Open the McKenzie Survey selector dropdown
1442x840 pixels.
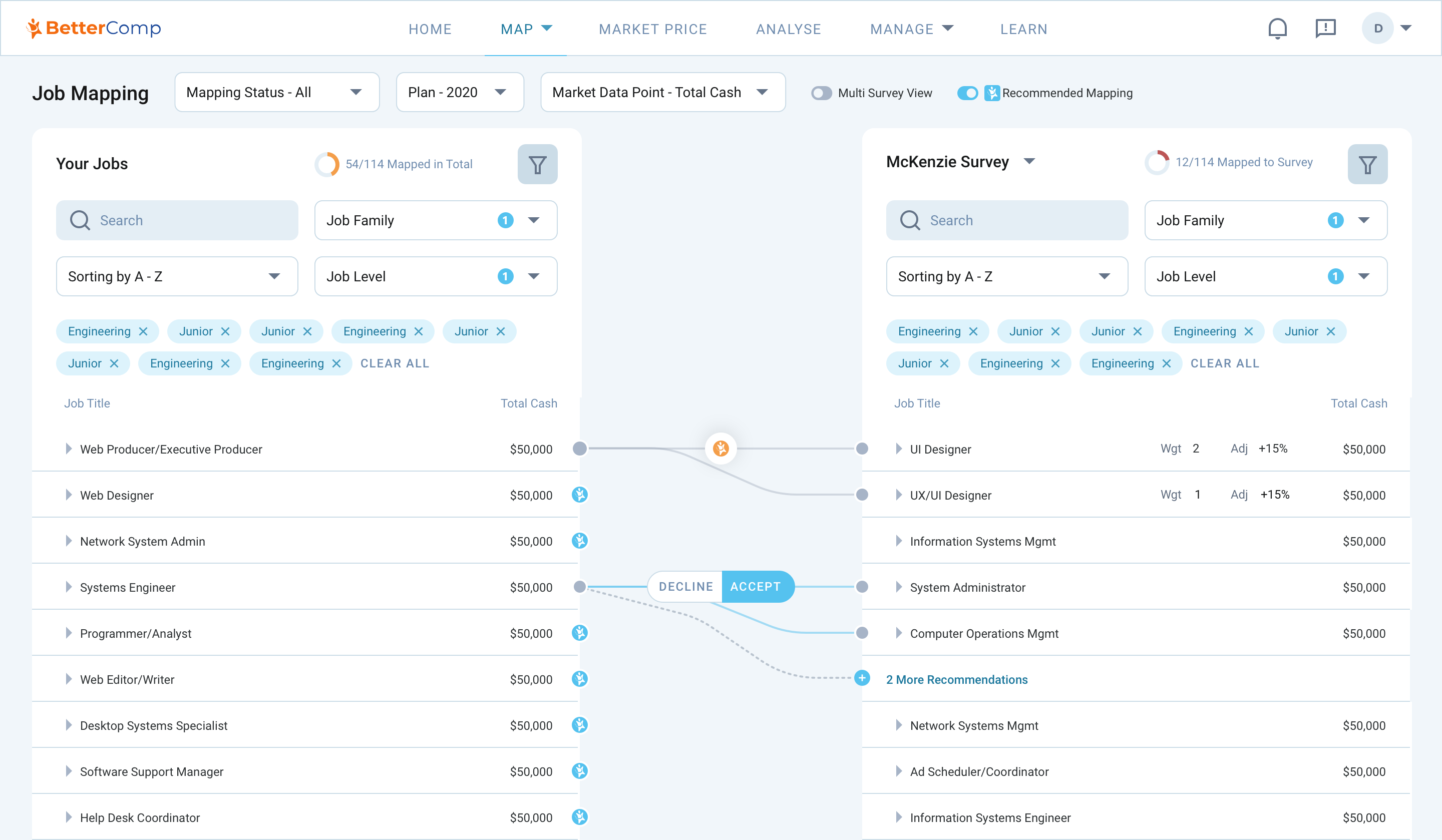pos(1029,162)
